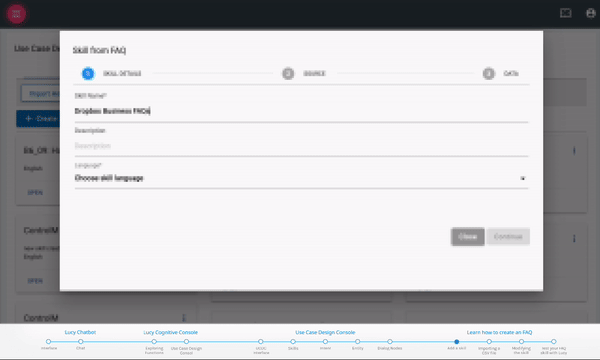Select step 2 Source circle
Screen dimensions: 600x360
click(288, 73)
